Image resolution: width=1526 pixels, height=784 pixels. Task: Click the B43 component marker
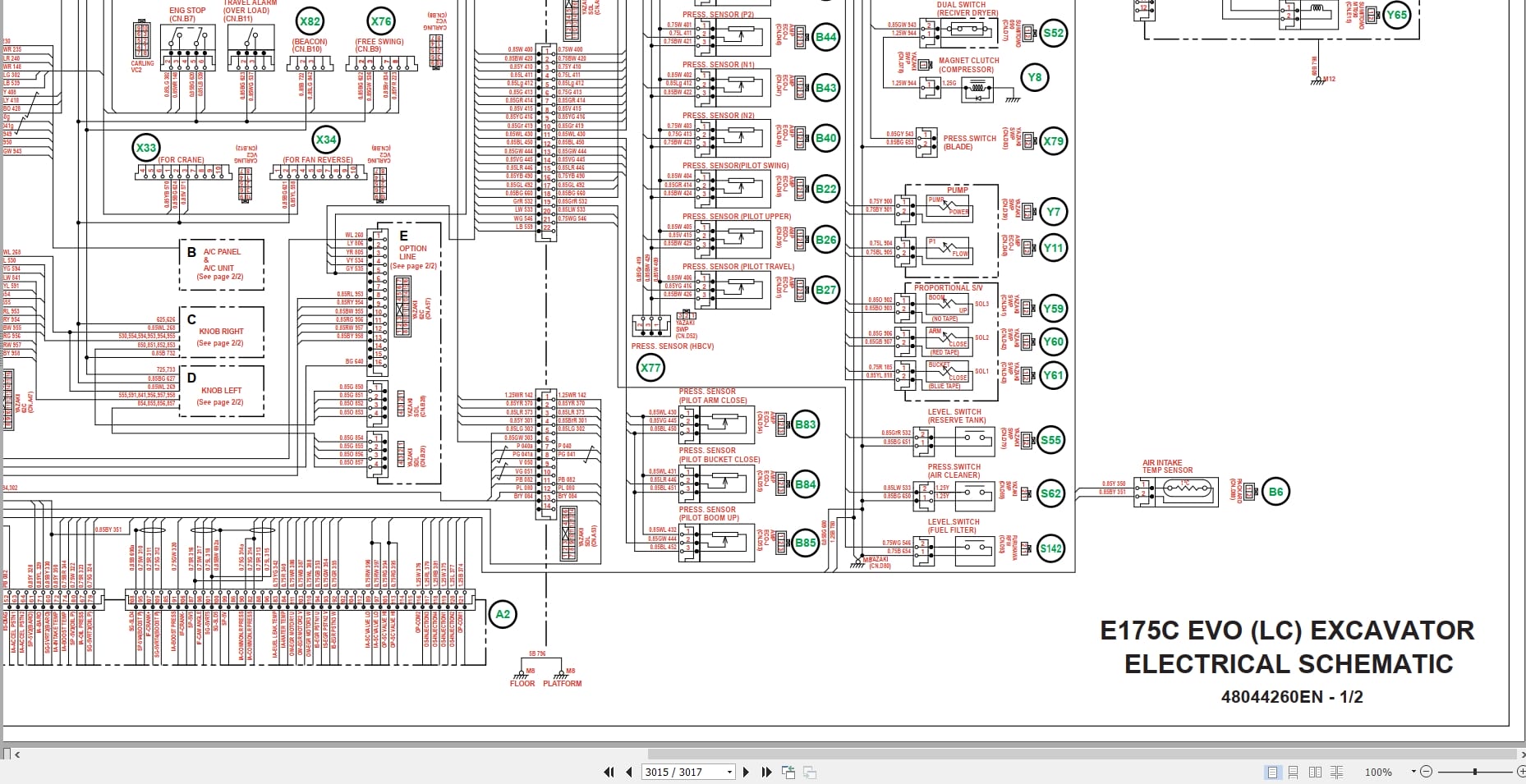[x=825, y=88]
